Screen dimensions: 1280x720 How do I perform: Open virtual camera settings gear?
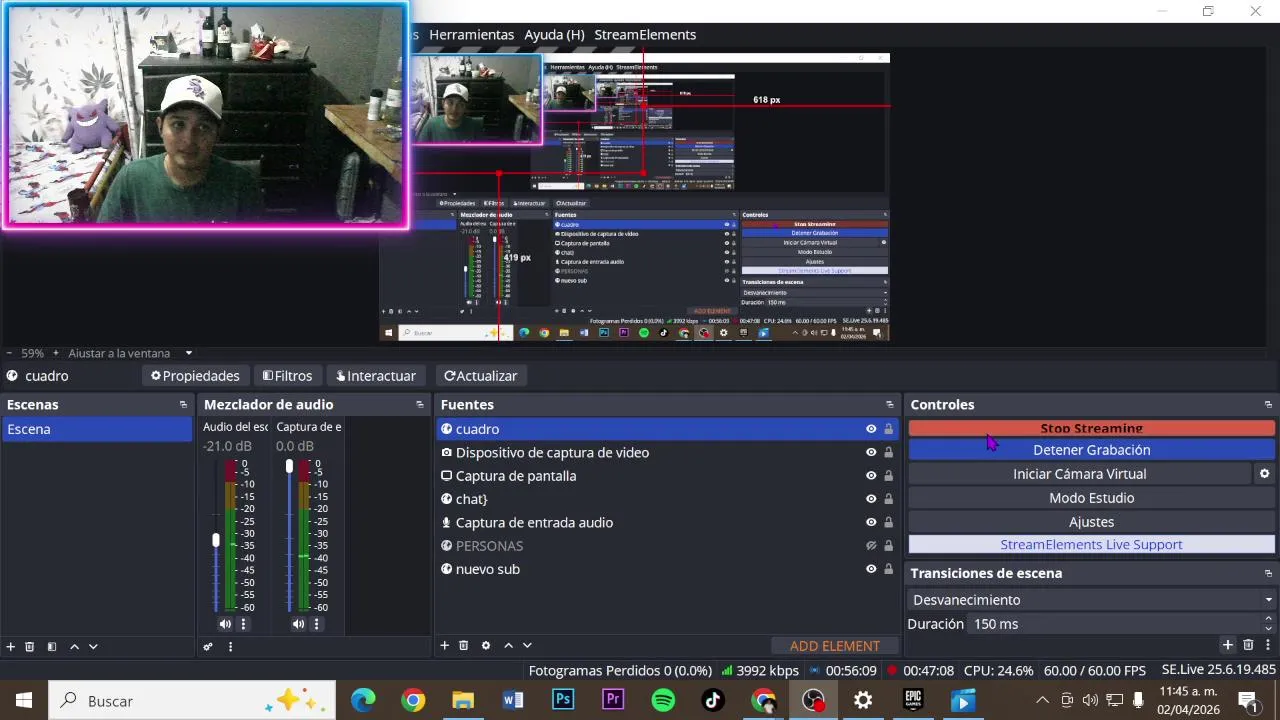coord(1264,474)
